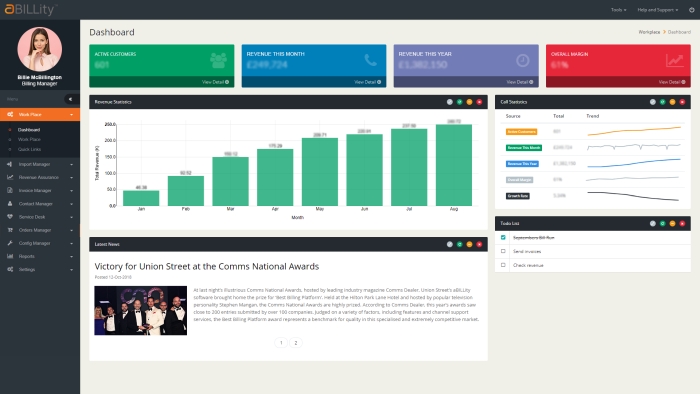This screenshot has width=700, height=394.
Task: Click the trend chart icon on Overall Margin card
Action: (x=675, y=60)
